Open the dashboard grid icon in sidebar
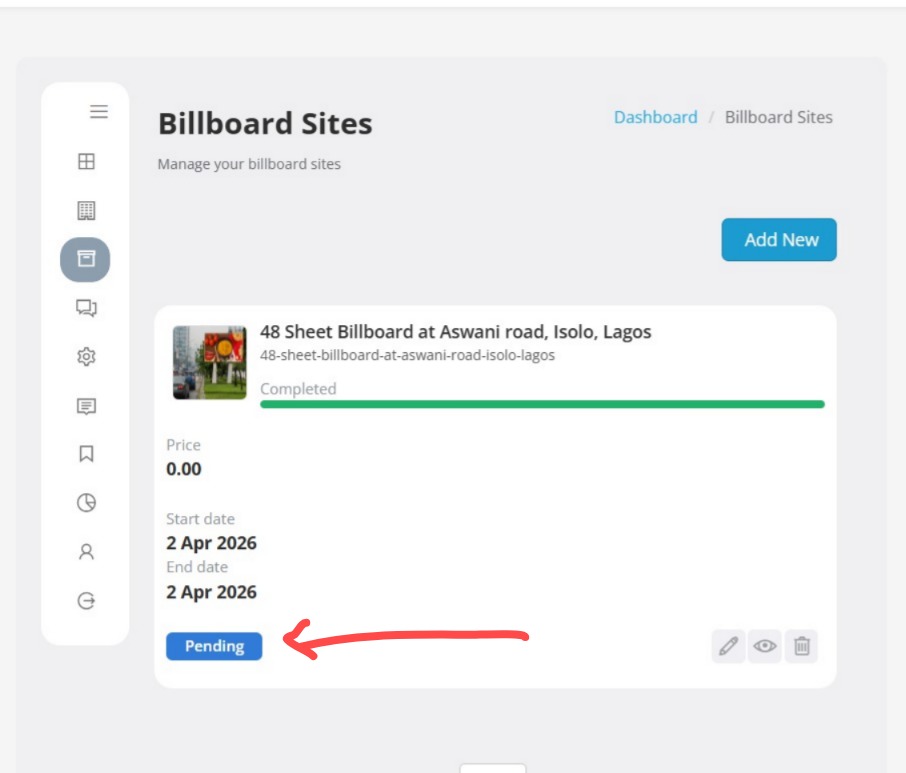This screenshot has width=906, height=773. pos(86,161)
